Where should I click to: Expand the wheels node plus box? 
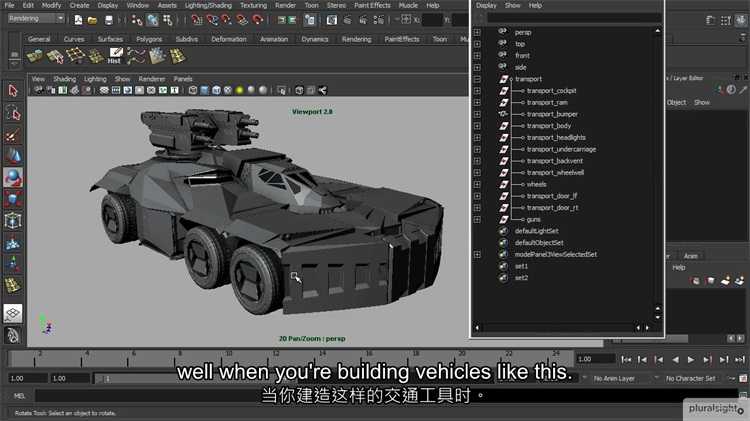[477, 184]
